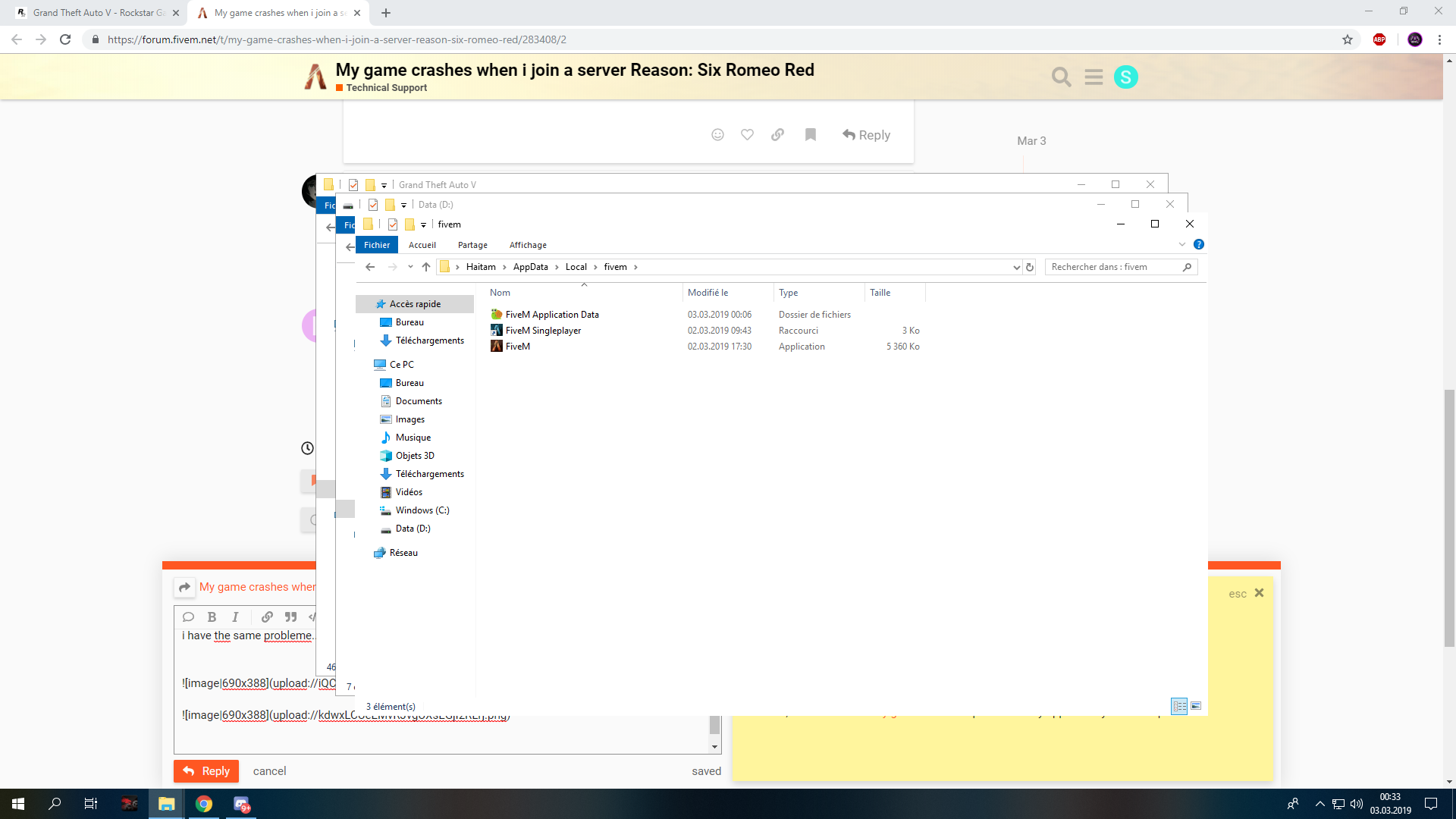This screenshot has width=1456, height=819.
Task: Open Objets 3D under Ce PC
Action: [x=415, y=456]
